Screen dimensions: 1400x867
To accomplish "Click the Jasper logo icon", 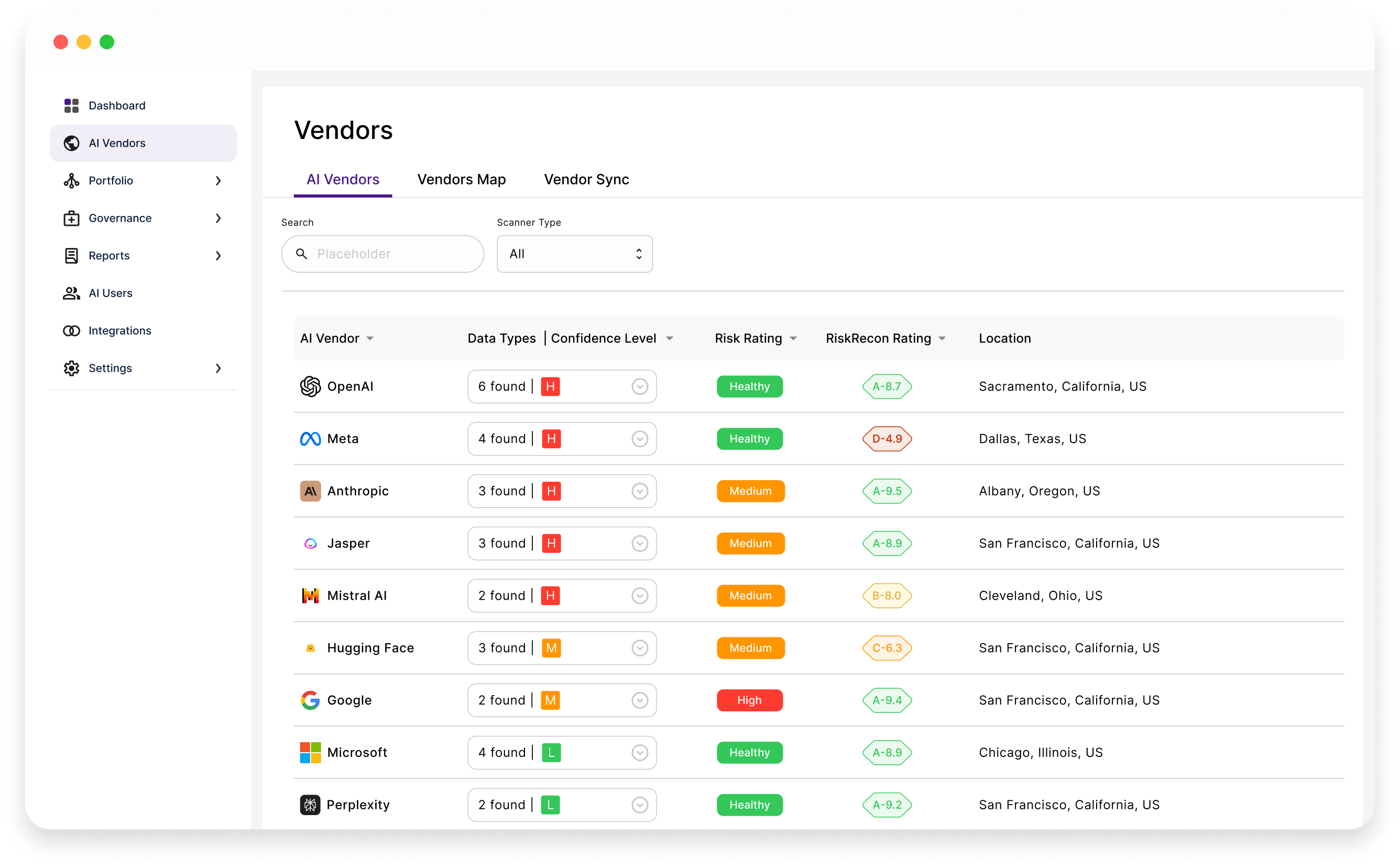I will pyautogui.click(x=310, y=543).
